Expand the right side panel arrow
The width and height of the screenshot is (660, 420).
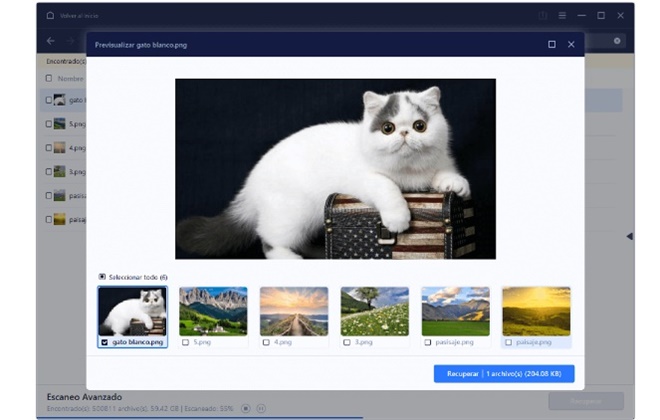(629, 236)
